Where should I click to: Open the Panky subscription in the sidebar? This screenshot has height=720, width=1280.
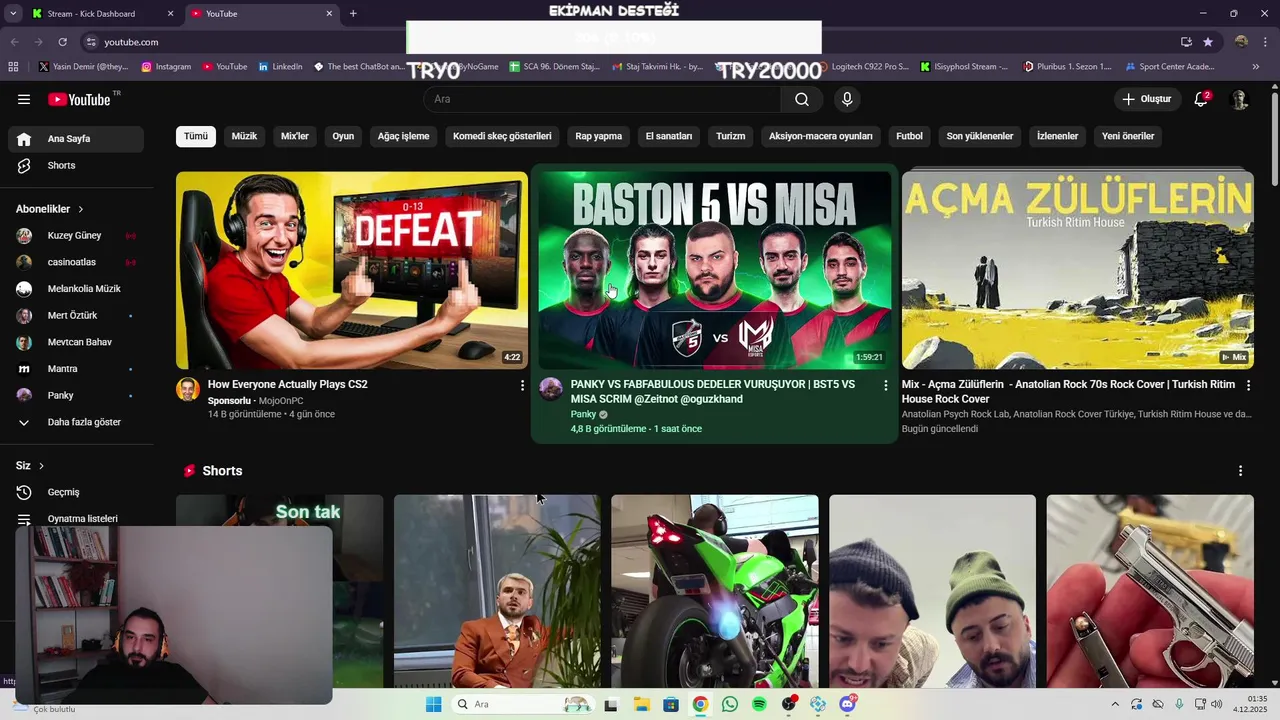coord(76,395)
